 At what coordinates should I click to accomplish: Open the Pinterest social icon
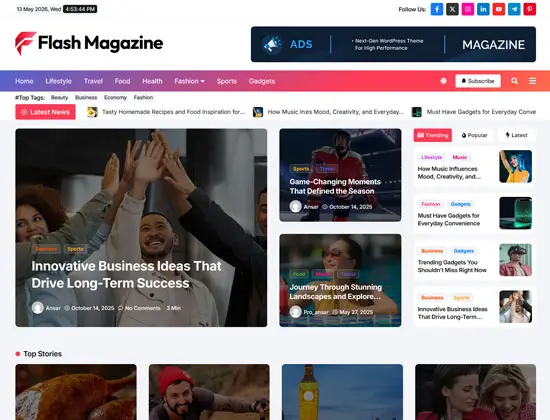[530, 9]
